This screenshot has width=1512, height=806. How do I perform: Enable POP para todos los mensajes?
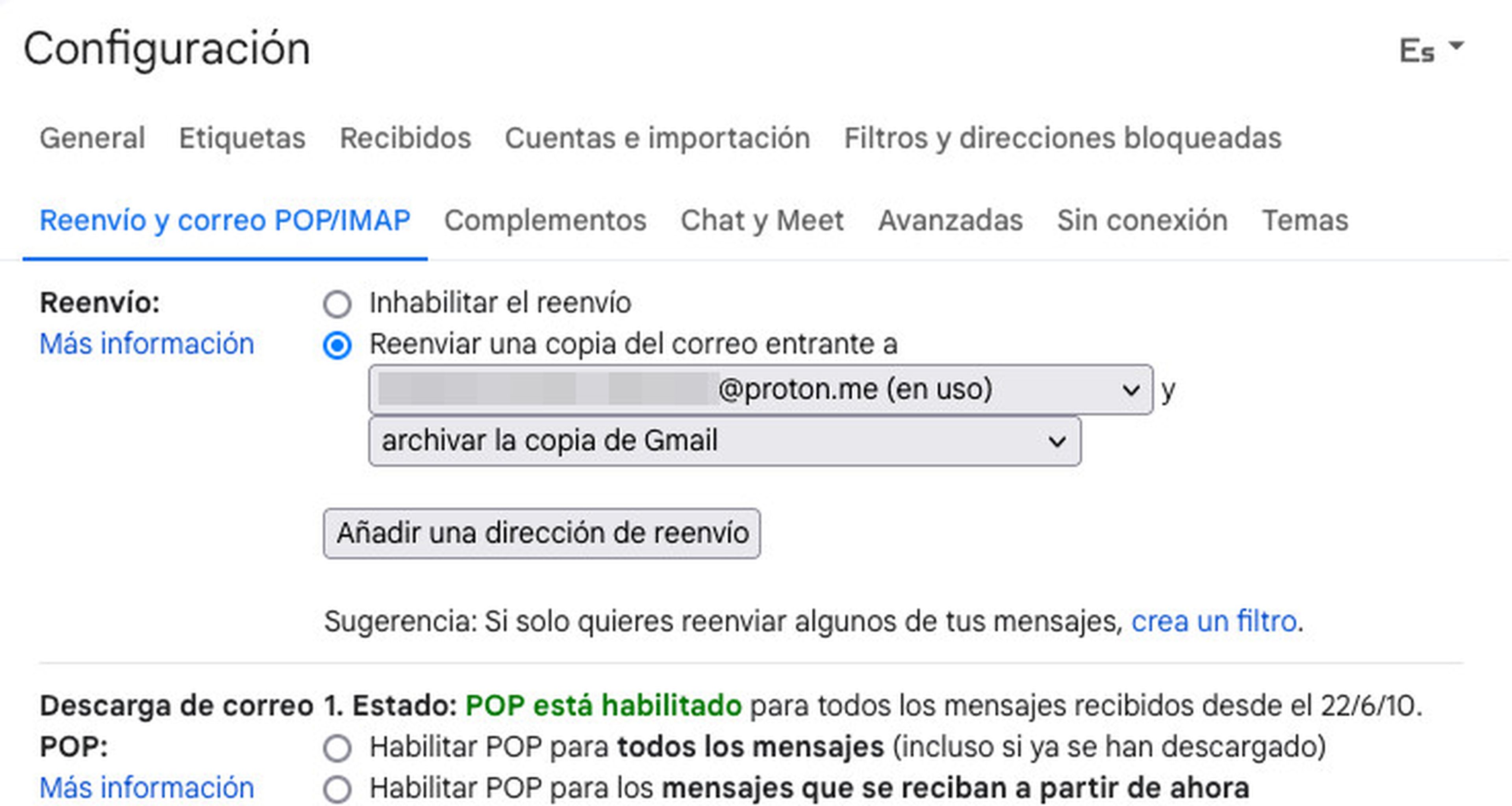click(x=337, y=749)
